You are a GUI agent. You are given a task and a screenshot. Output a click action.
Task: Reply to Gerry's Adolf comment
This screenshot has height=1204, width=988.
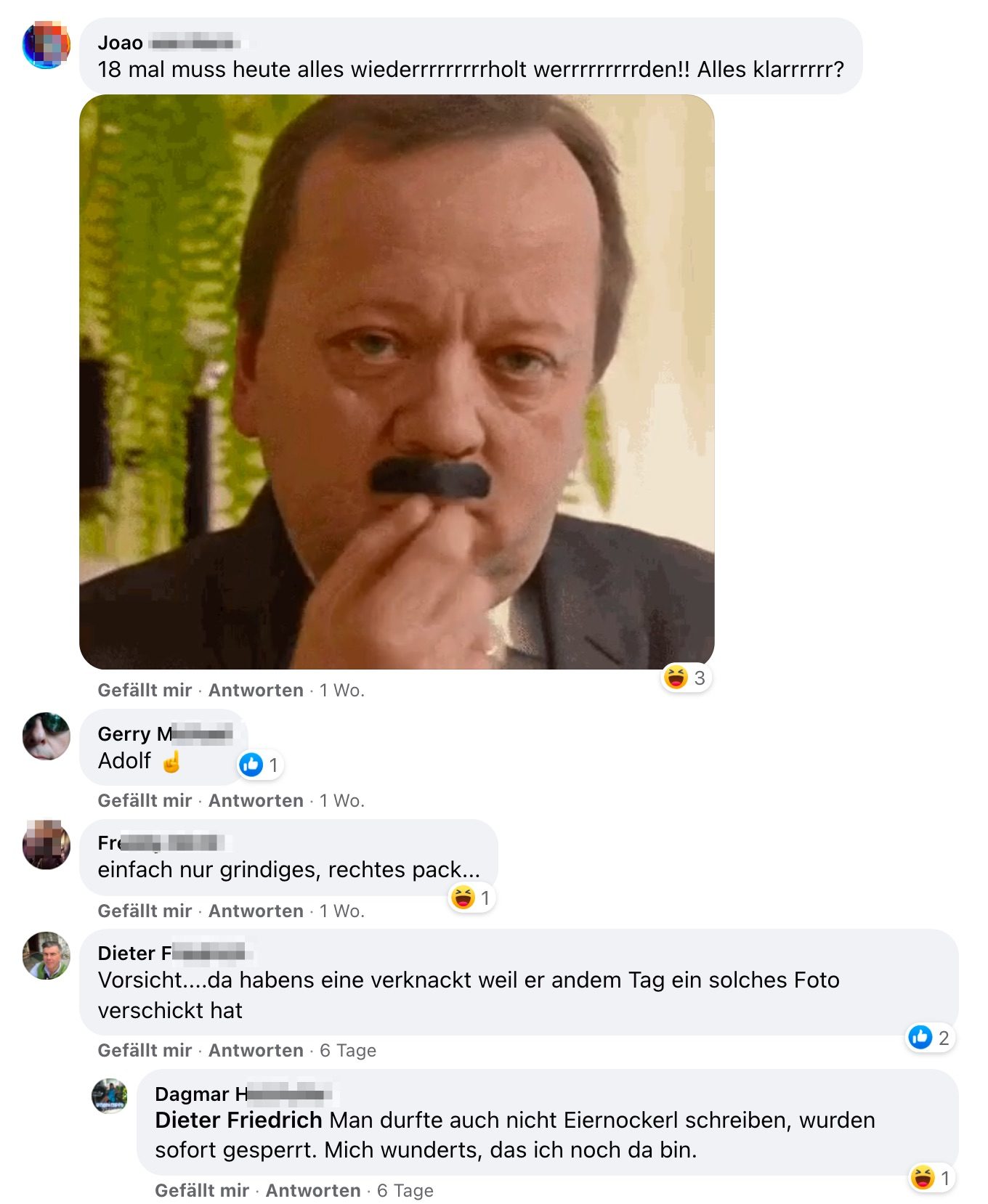256,800
